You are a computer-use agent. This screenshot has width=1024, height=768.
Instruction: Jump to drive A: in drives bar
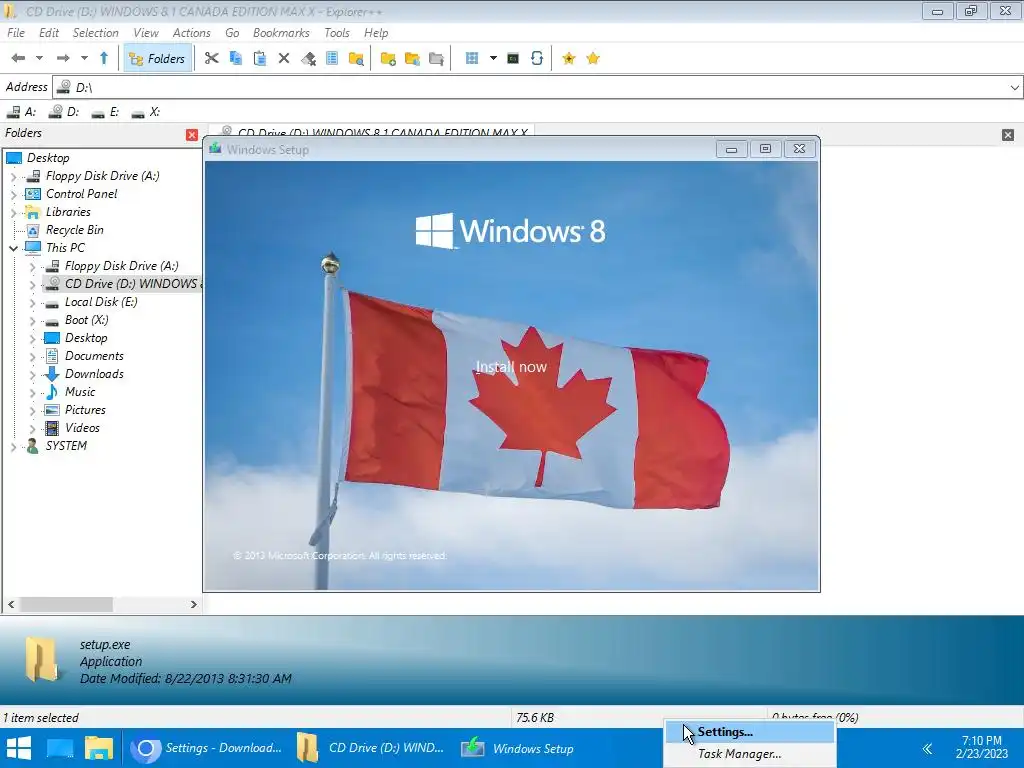pyautogui.click(x=21, y=112)
